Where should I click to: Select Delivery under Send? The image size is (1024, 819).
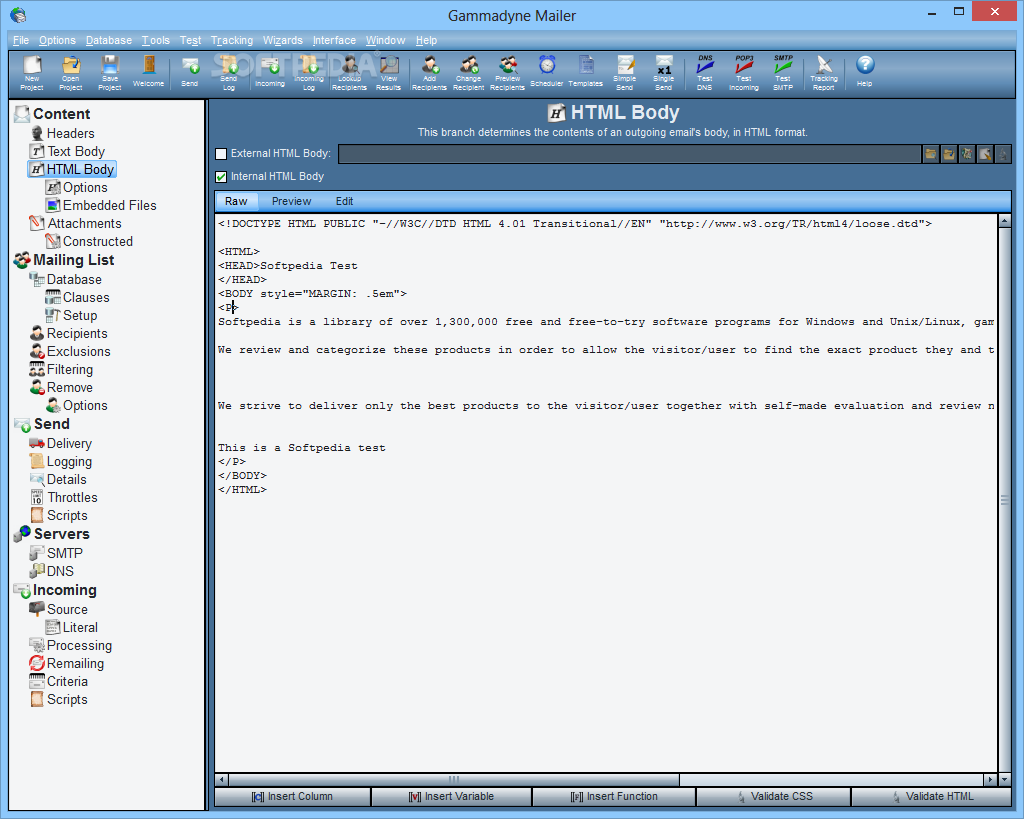[61, 443]
